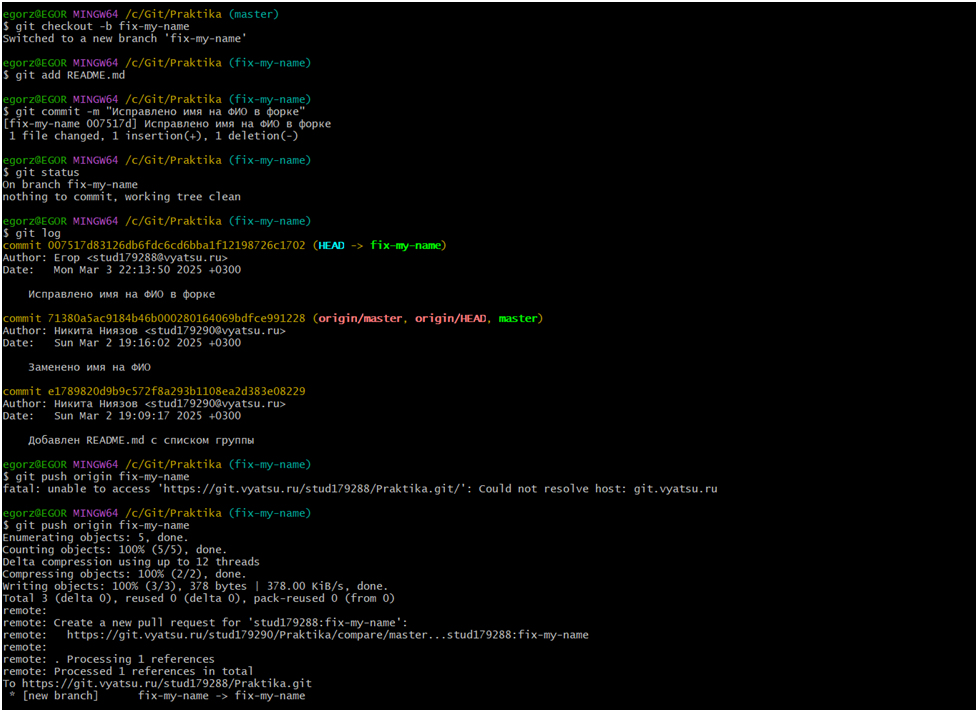The height and width of the screenshot is (712, 978).
Task: Open the pull request compare URL
Action: [327, 635]
